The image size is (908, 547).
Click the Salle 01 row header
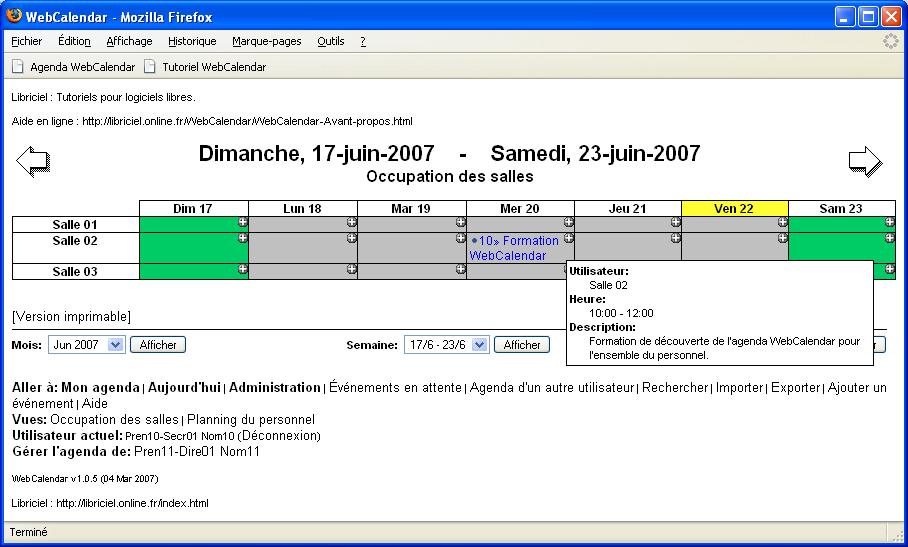coord(75,225)
